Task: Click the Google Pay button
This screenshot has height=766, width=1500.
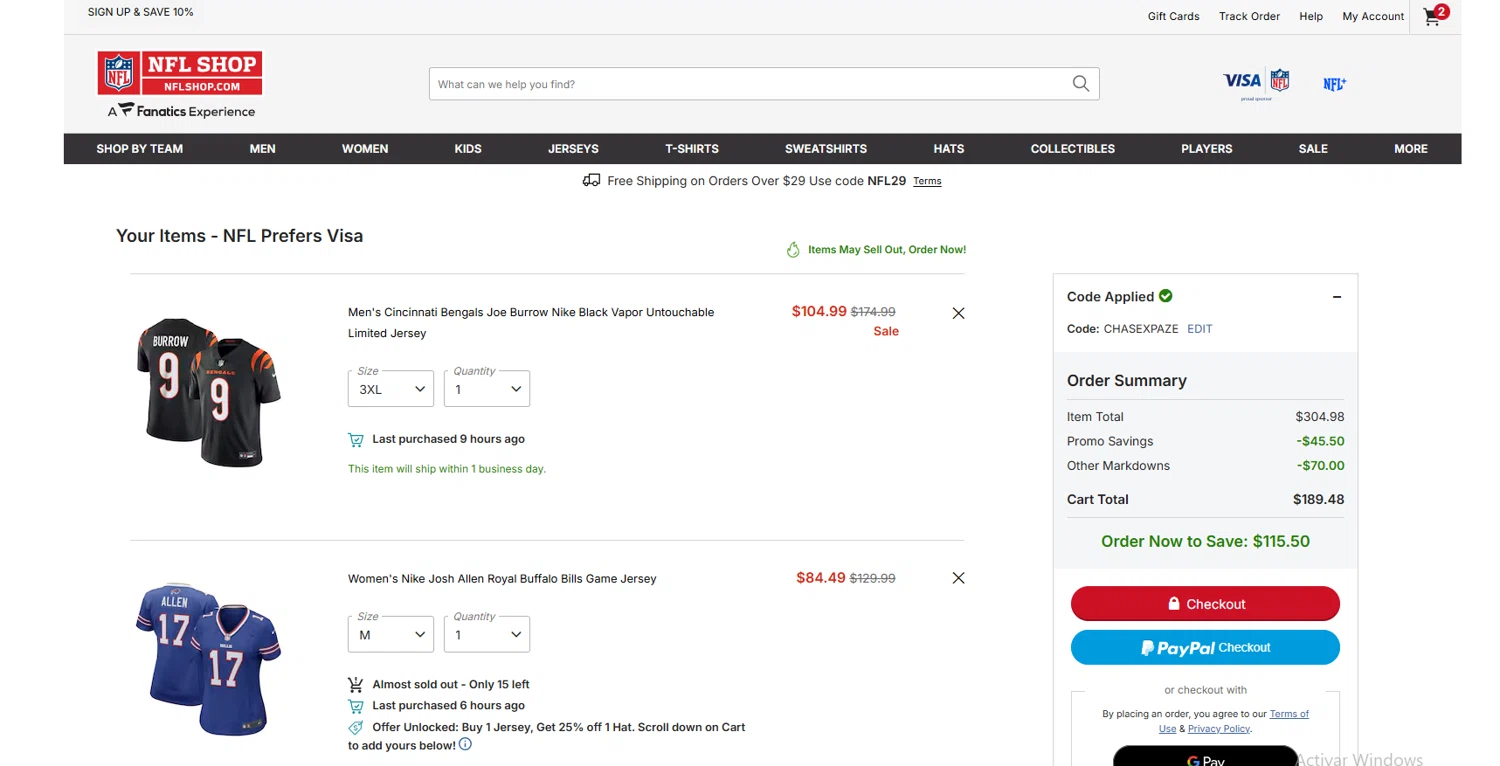Action: pyautogui.click(x=1205, y=758)
